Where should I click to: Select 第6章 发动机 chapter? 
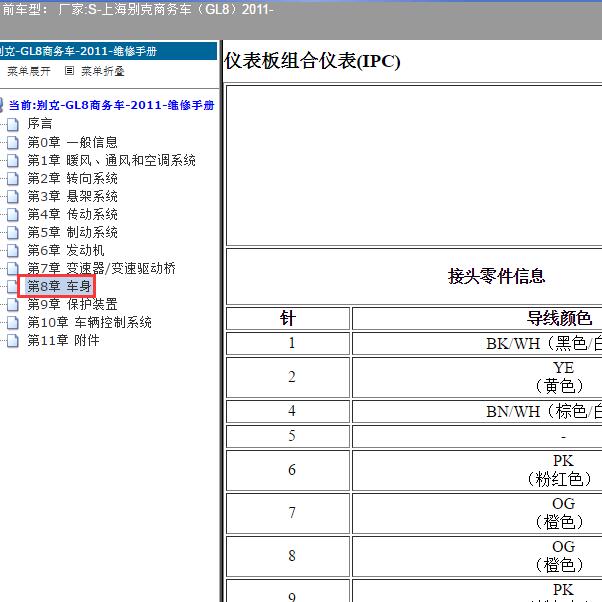point(66,250)
